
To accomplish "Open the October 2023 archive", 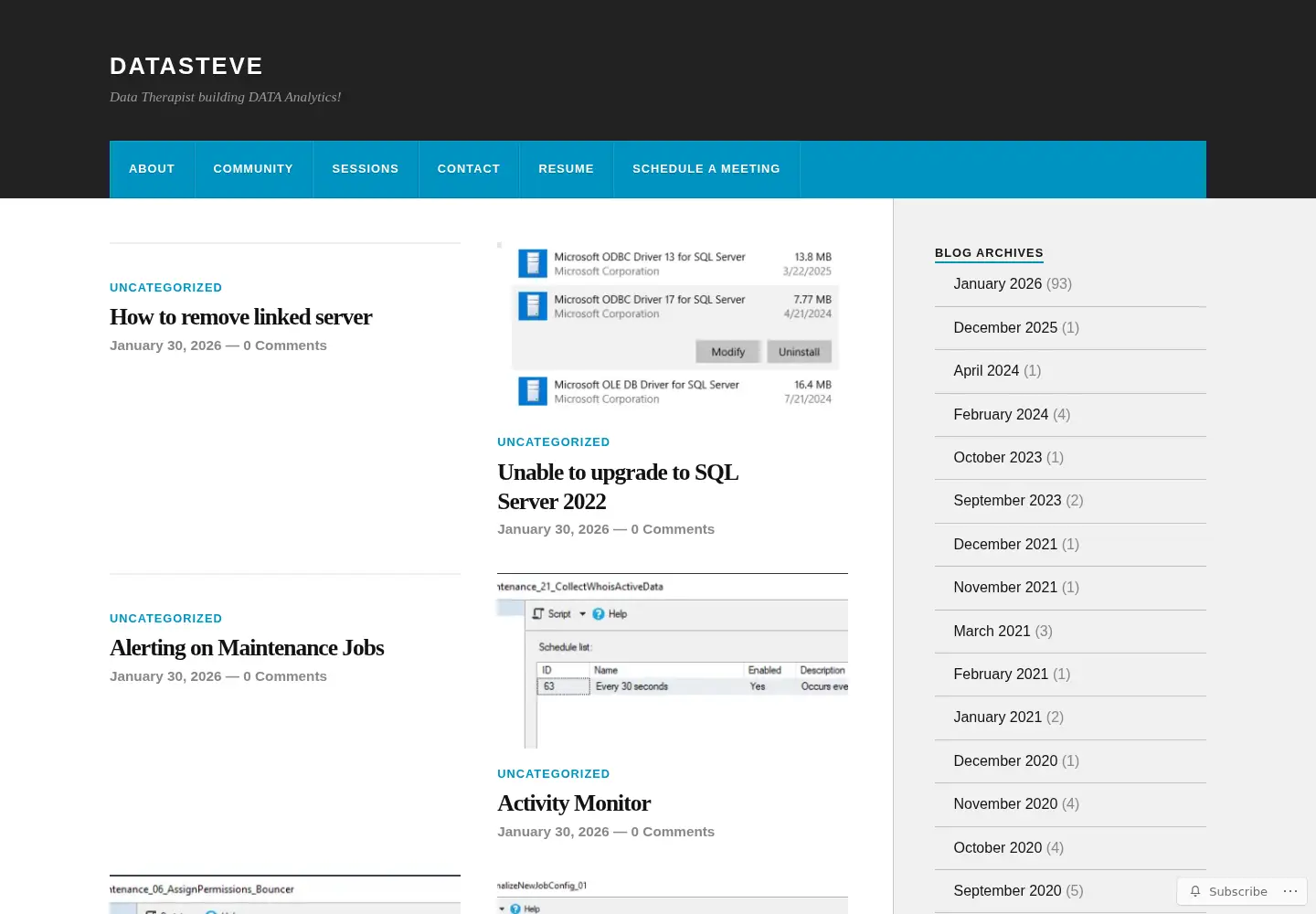I will pyautogui.click(x=998, y=458).
